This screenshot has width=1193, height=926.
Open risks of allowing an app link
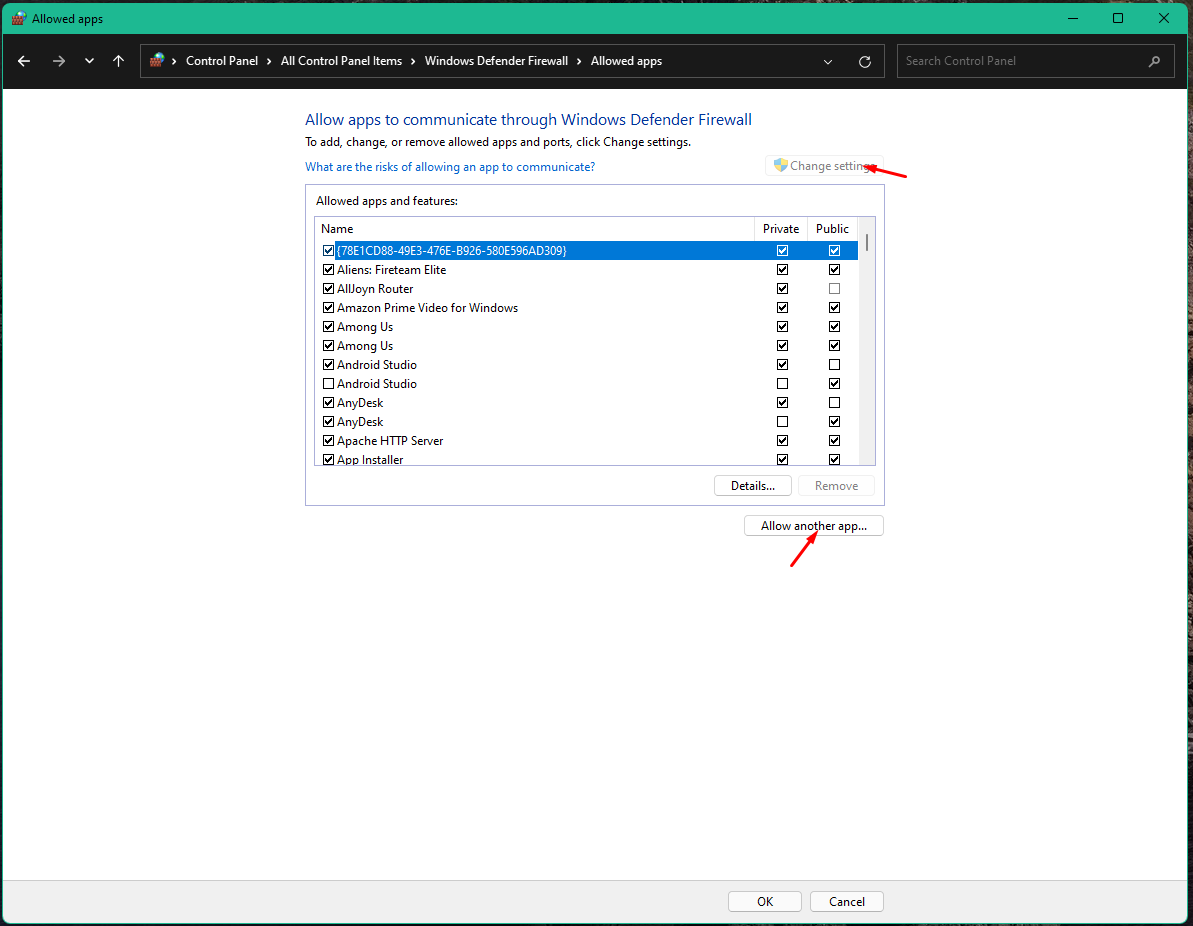point(450,167)
